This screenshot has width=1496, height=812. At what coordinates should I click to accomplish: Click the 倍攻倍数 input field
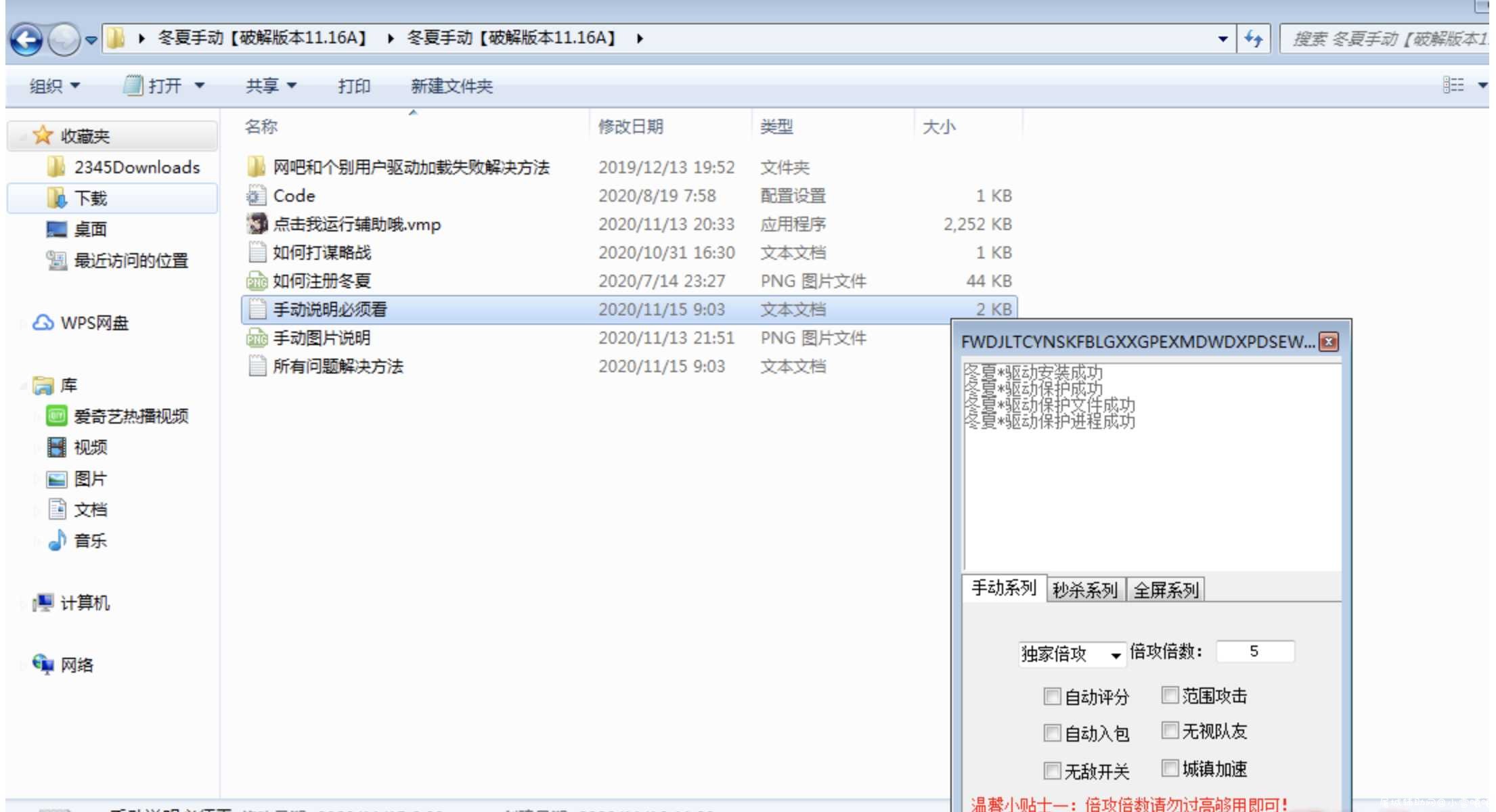1255,651
